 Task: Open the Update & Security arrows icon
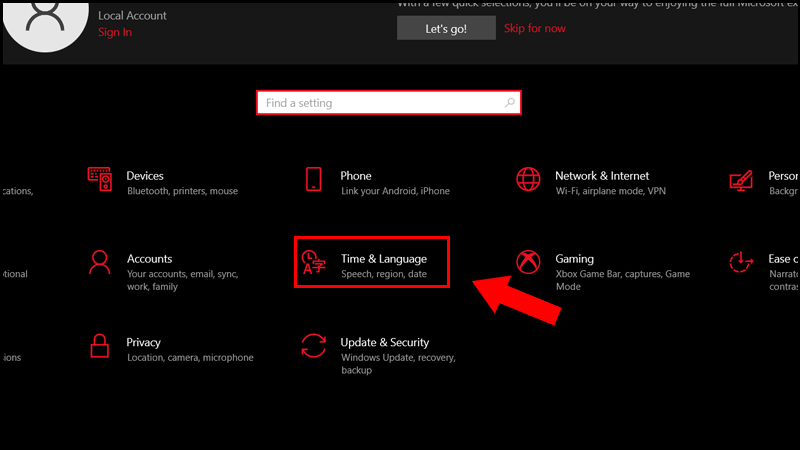pos(313,345)
